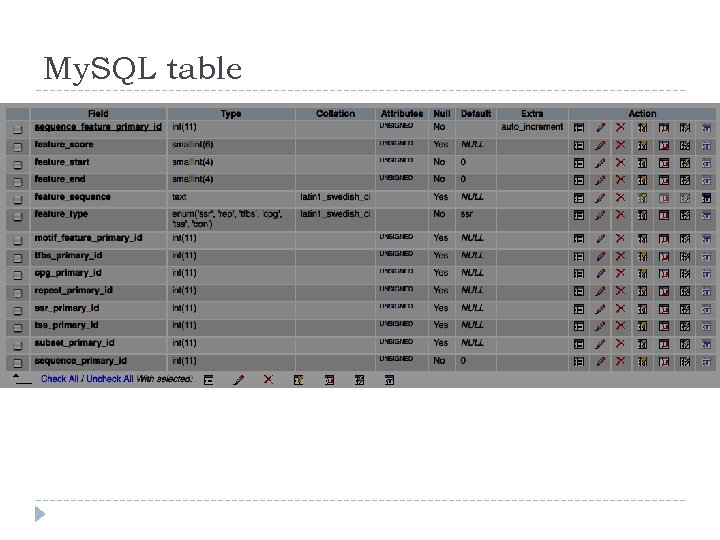Edit the tfbs_primary_id field with pencil

point(600,257)
